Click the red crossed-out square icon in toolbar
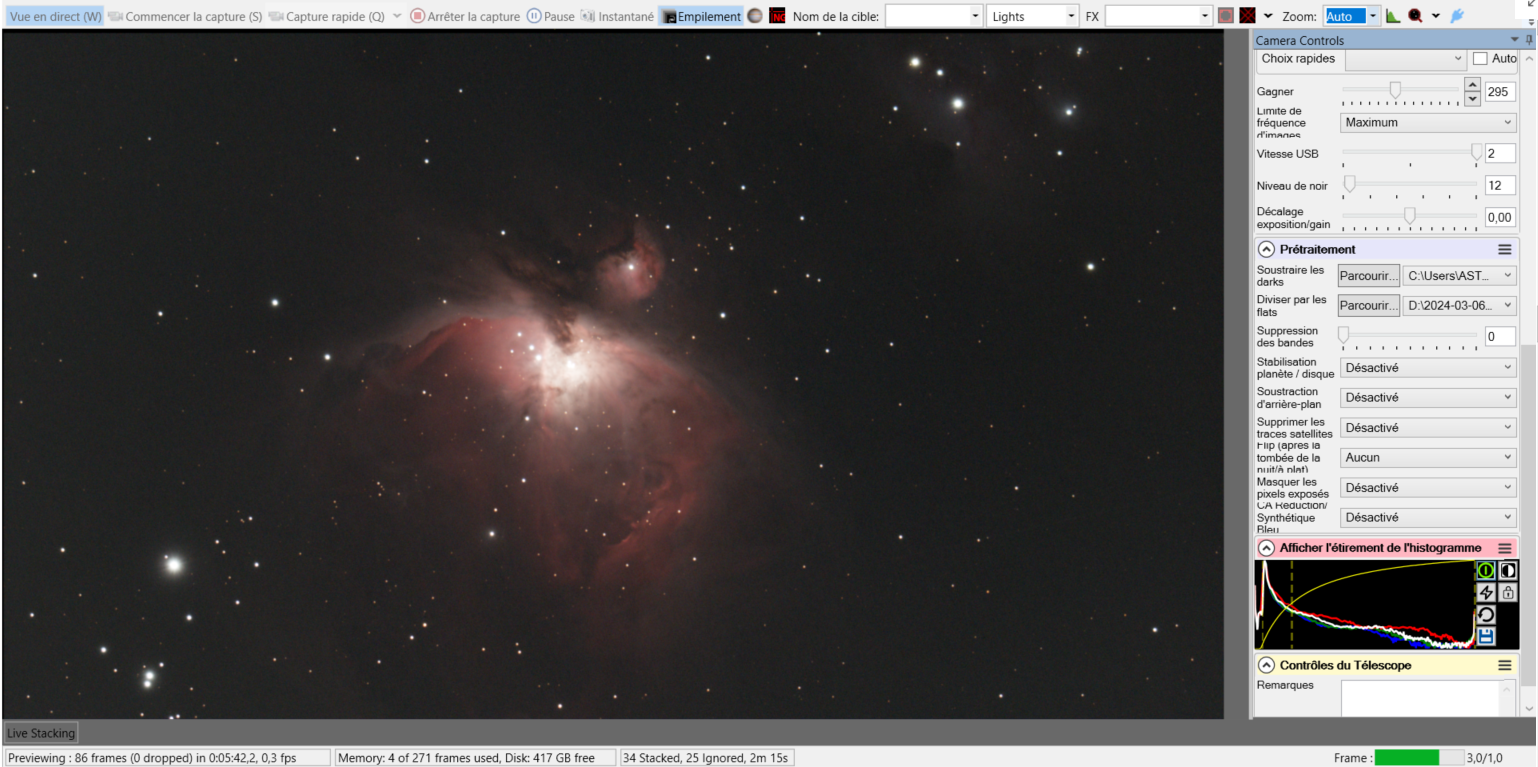The width and height of the screenshot is (1538, 767). 1247,16
